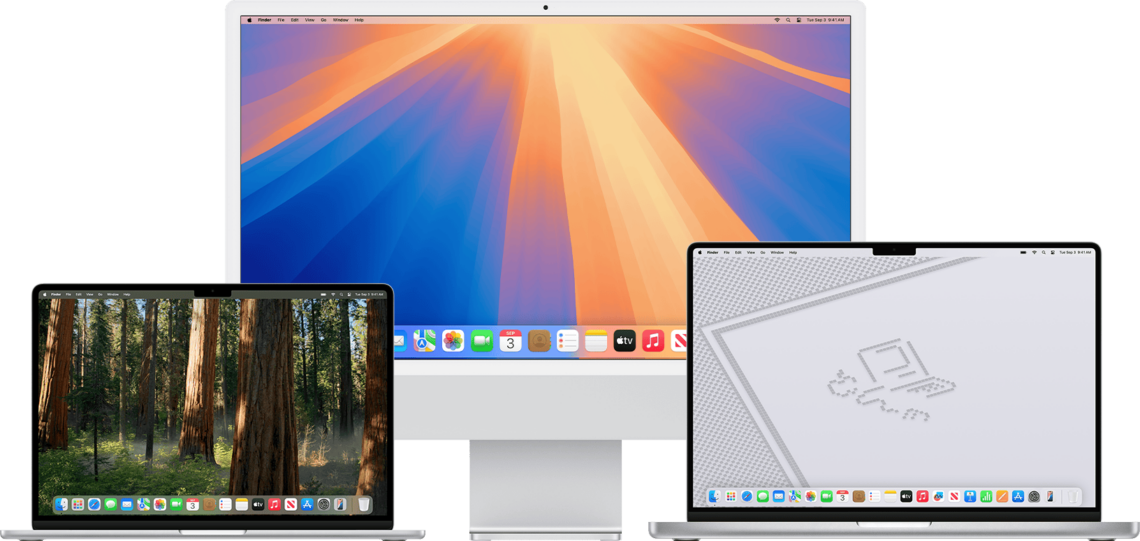Click Spotlight search icon on iMac menu bar
The height and width of the screenshot is (541, 1140).
789,20
